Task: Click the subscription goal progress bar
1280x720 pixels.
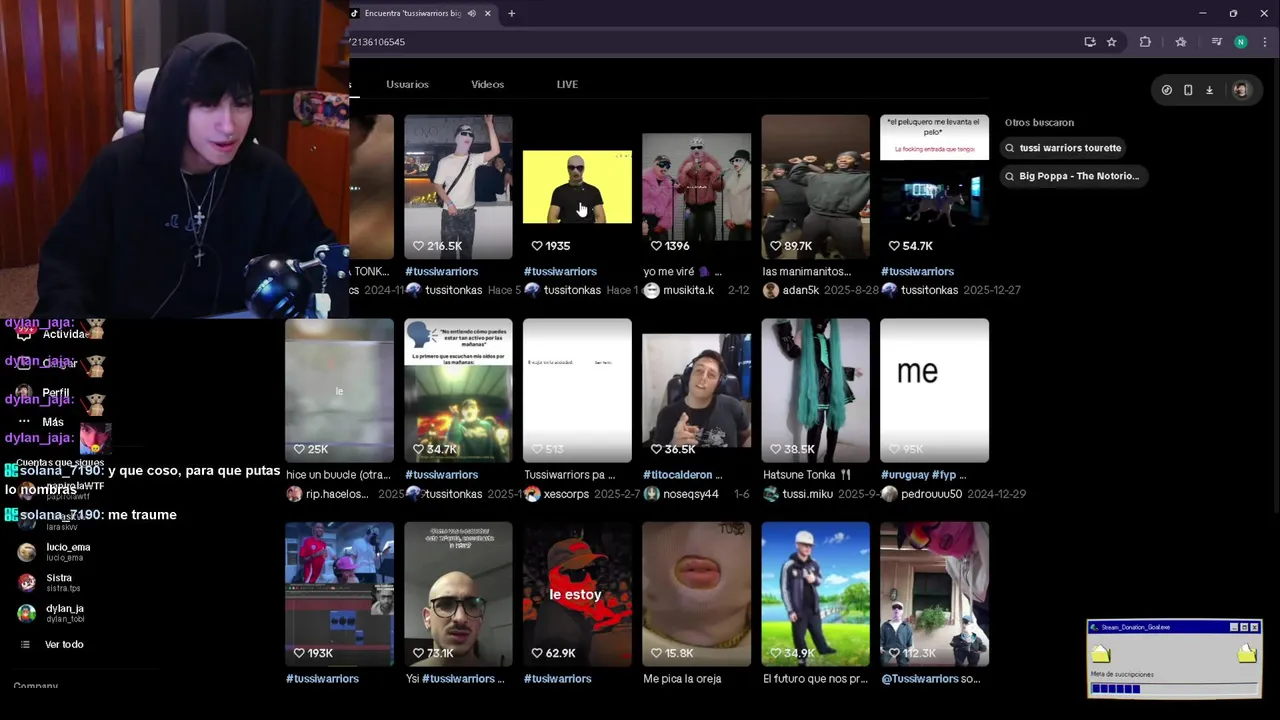Action: 1173,689
